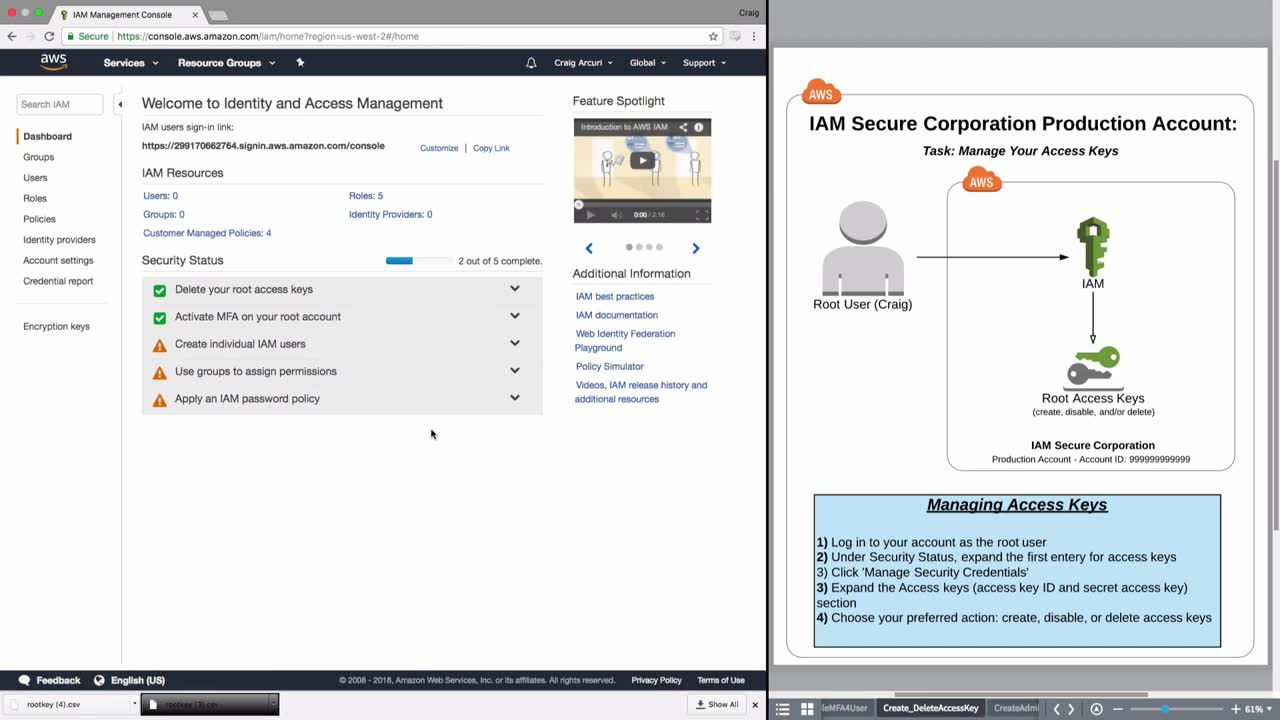Viewport: 1280px width, 720px height.
Task: Click the navigator compass icon in viewer
Action: (1096, 709)
